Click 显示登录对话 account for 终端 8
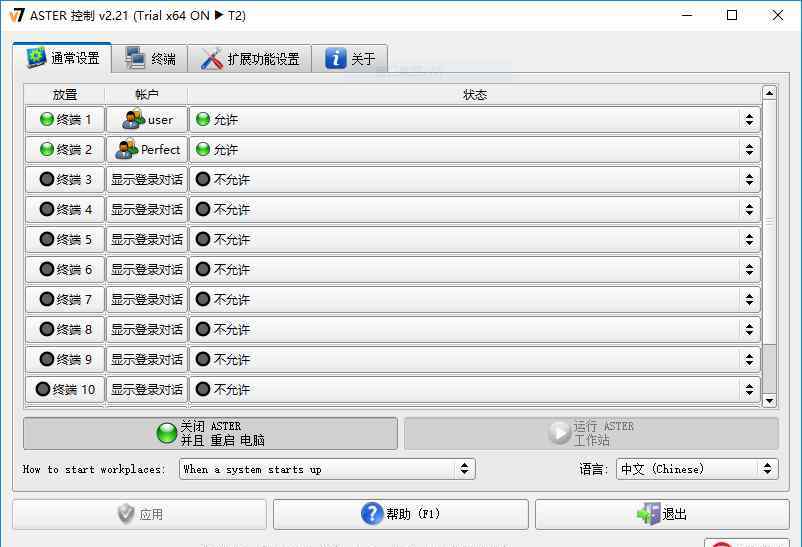Image resolution: width=802 pixels, height=547 pixels. click(147, 330)
